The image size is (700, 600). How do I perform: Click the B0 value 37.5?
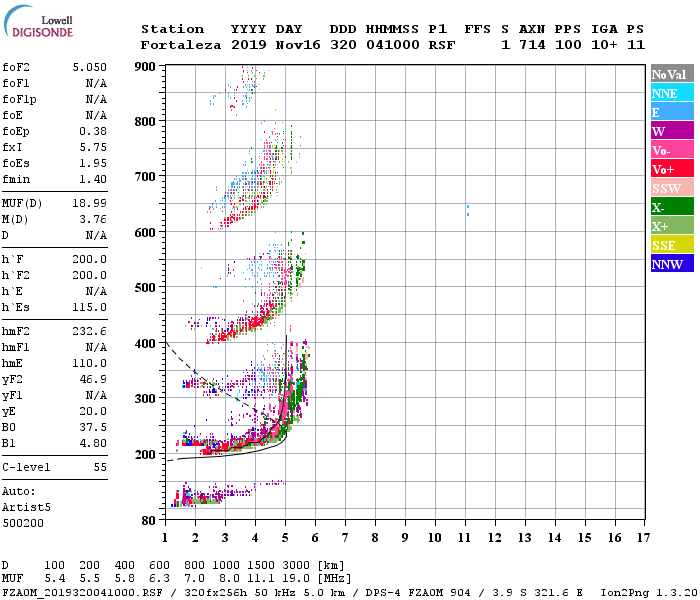tap(93, 427)
